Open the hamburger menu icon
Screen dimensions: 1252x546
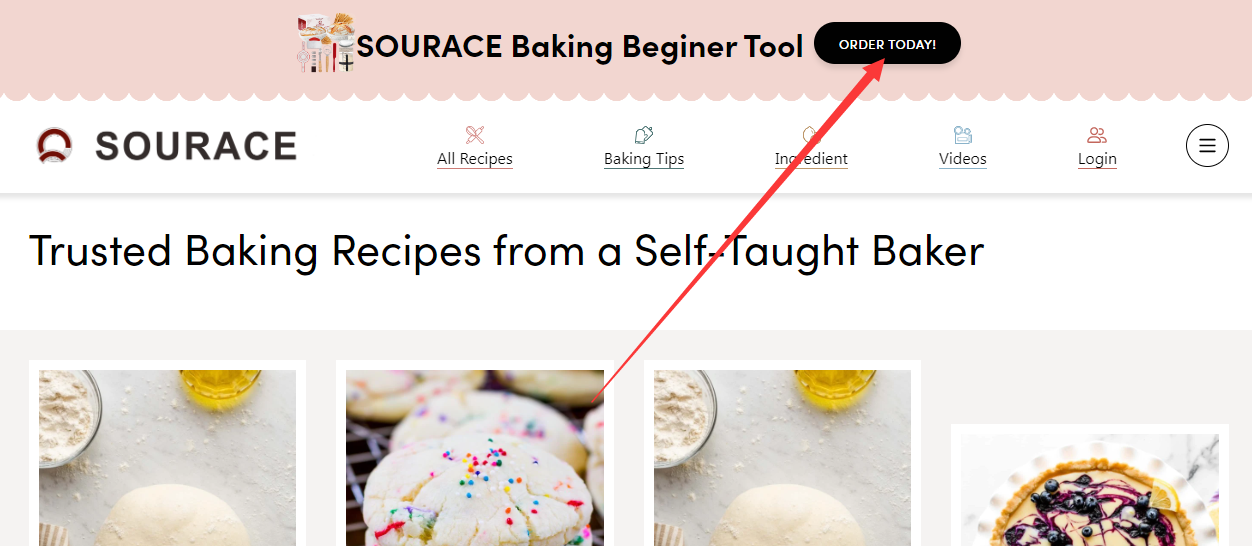tap(1207, 145)
